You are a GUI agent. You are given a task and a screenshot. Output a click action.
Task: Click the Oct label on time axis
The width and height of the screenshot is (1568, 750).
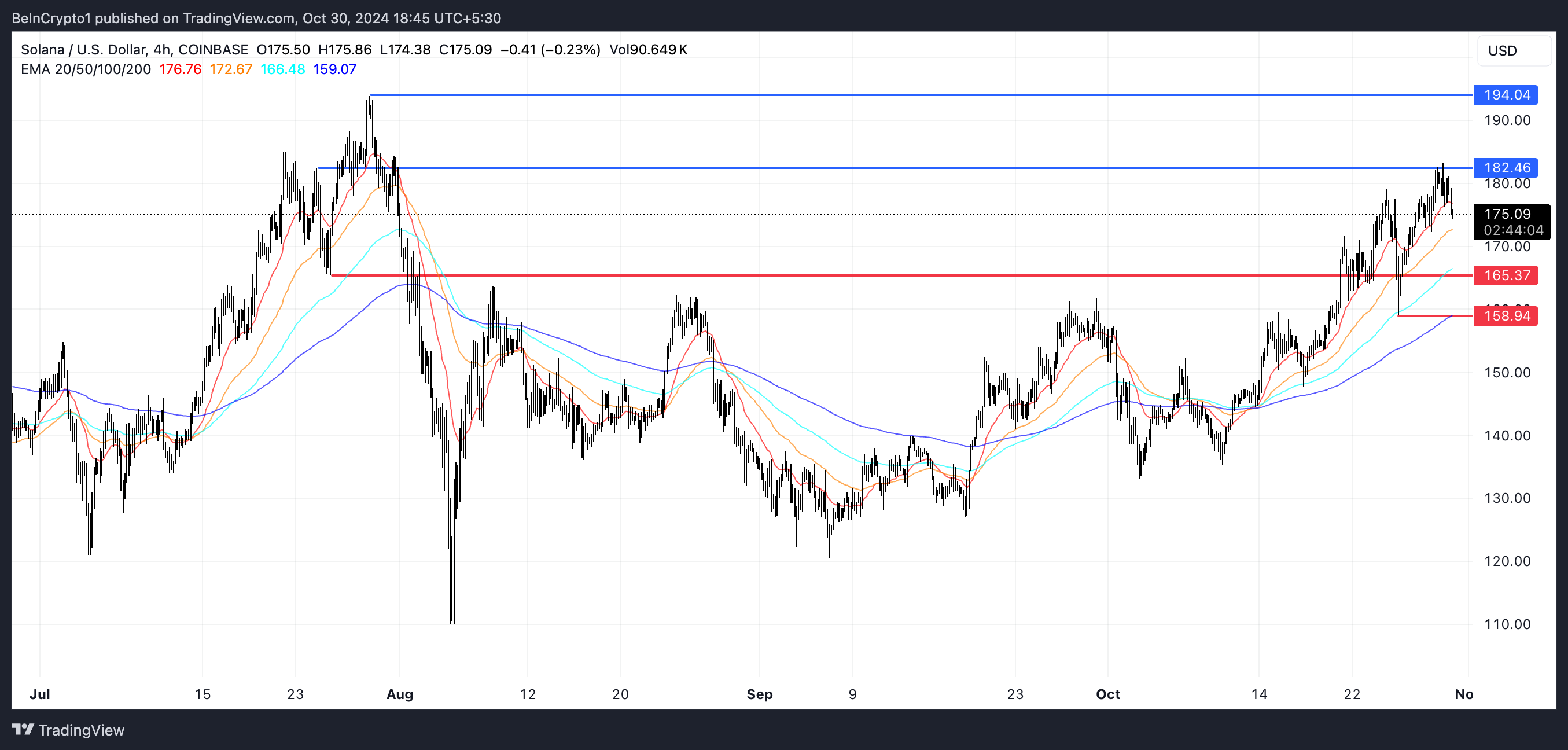coord(1107,694)
